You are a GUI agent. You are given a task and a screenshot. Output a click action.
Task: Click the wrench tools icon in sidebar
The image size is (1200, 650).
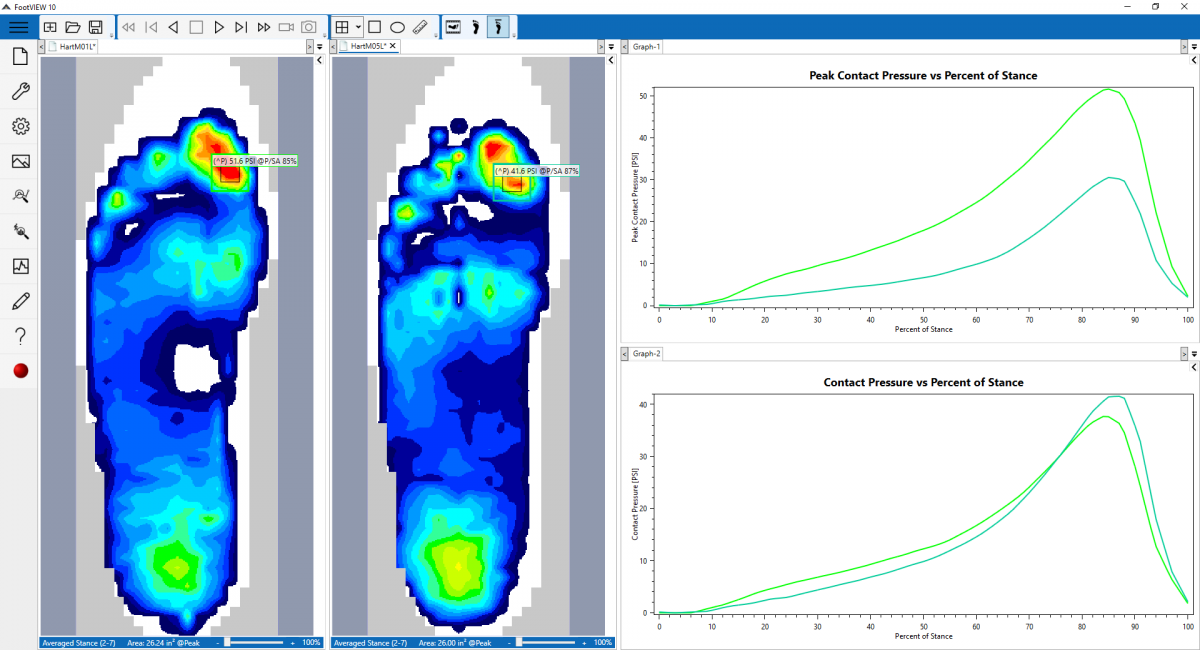click(20, 92)
